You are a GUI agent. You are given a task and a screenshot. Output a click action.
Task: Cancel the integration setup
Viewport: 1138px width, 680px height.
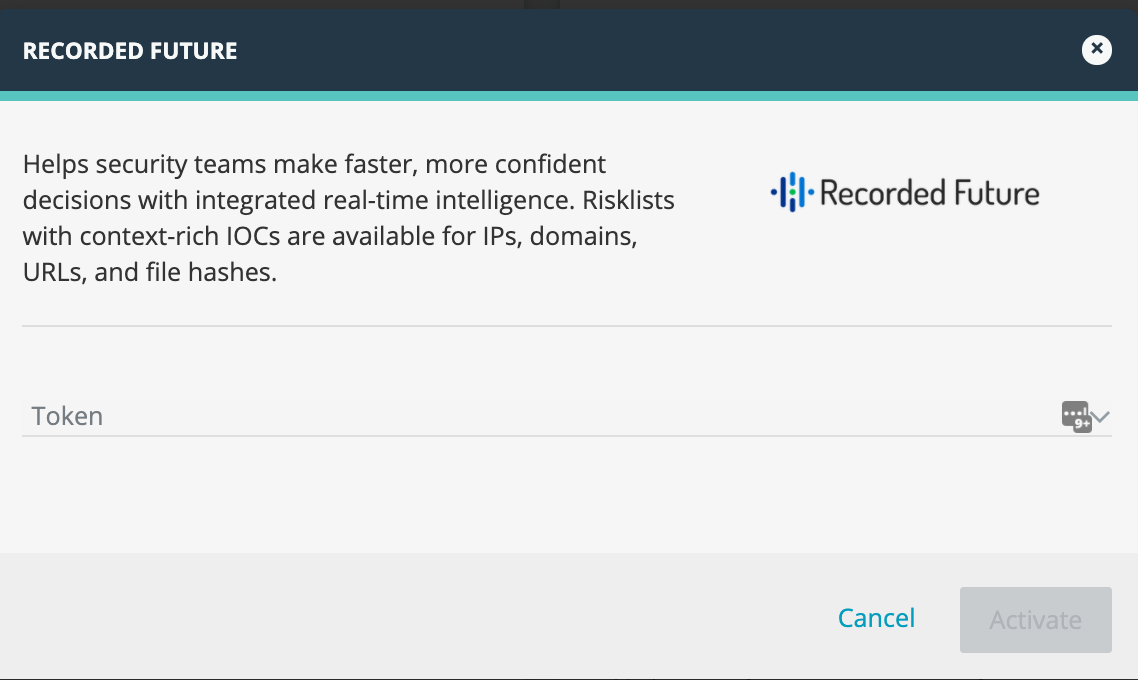tap(876, 619)
